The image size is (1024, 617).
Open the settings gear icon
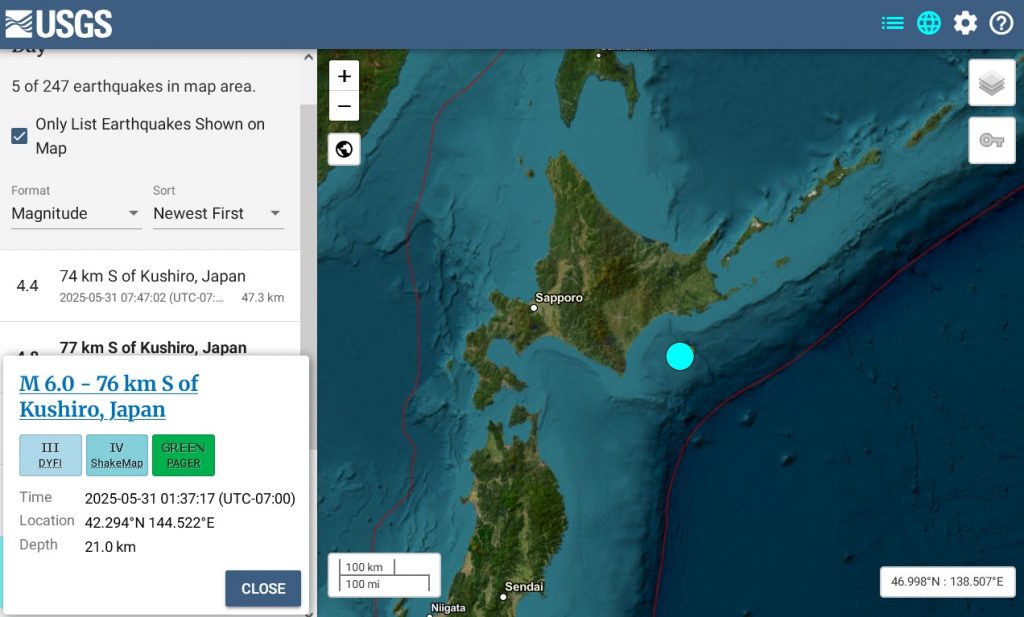(965, 24)
